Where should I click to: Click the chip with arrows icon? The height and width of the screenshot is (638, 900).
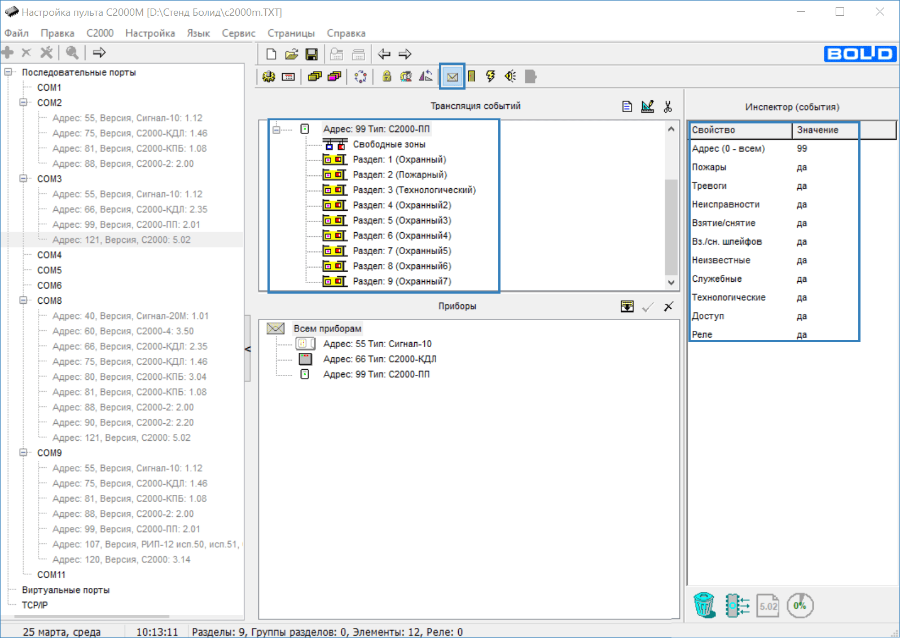click(x=737, y=605)
